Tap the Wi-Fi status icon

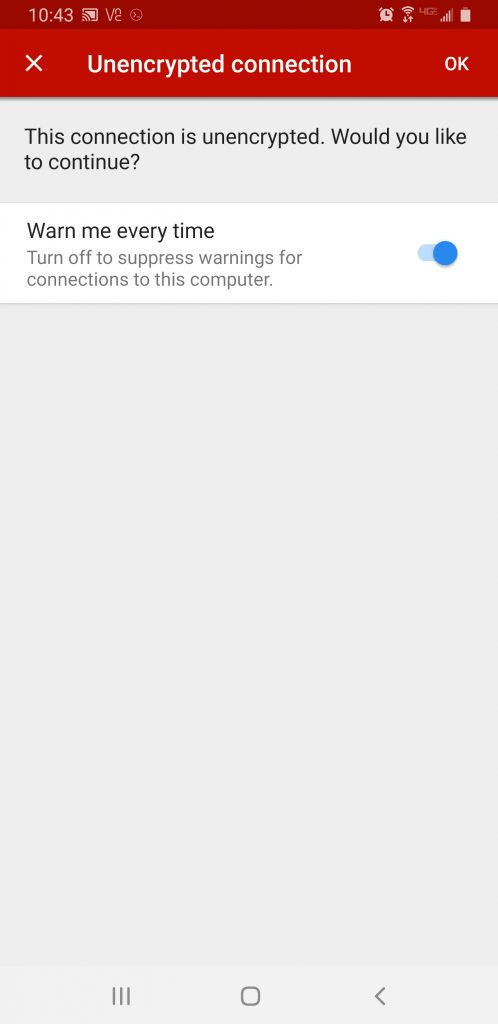408,14
